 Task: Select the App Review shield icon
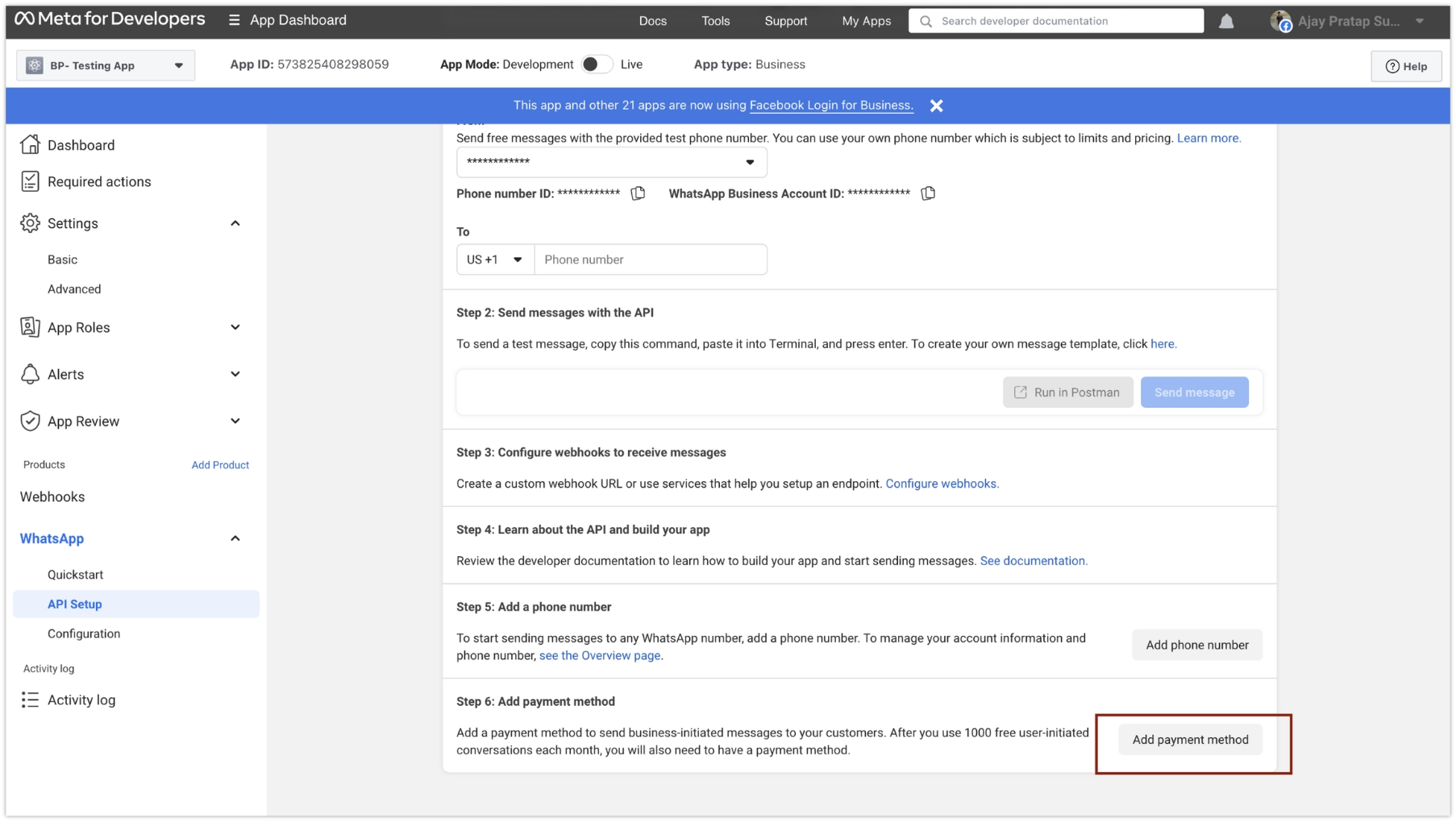(30, 420)
